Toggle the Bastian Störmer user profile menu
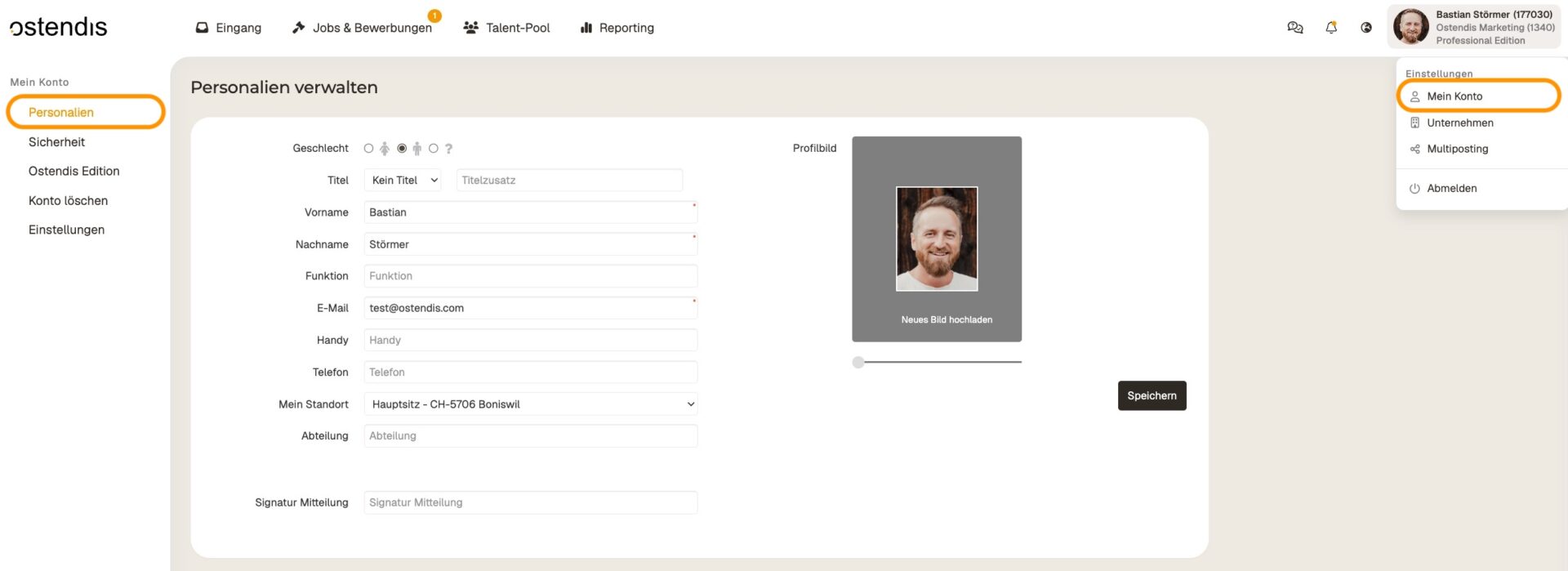The image size is (1568, 571). [1473, 28]
